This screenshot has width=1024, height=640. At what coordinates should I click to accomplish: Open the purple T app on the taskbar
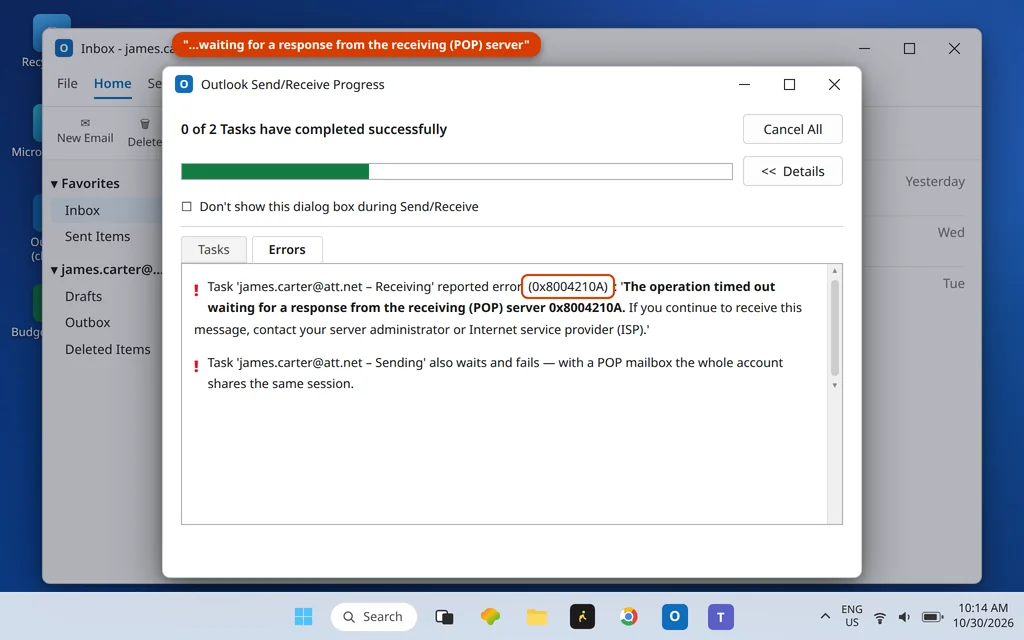tap(720, 616)
